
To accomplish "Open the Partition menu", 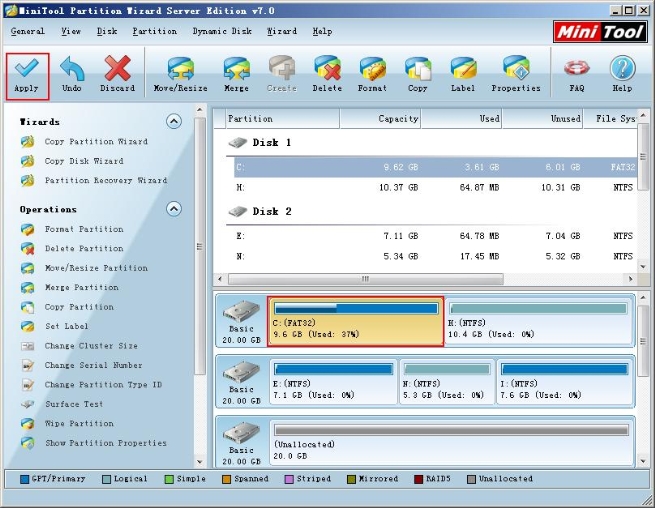I will (155, 31).
